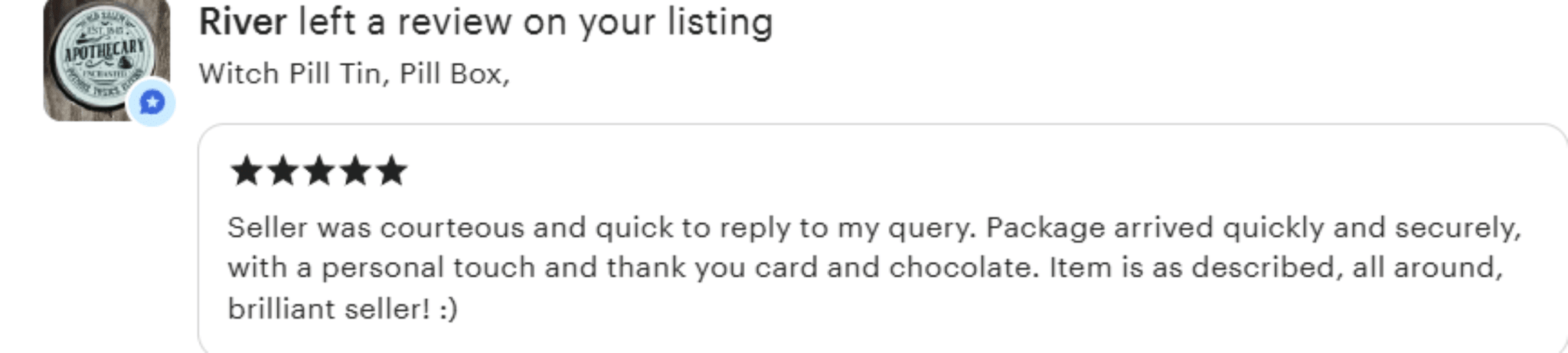Click the fourth rating star
The height and width of the screenshot is (353, 1568).
355,170
